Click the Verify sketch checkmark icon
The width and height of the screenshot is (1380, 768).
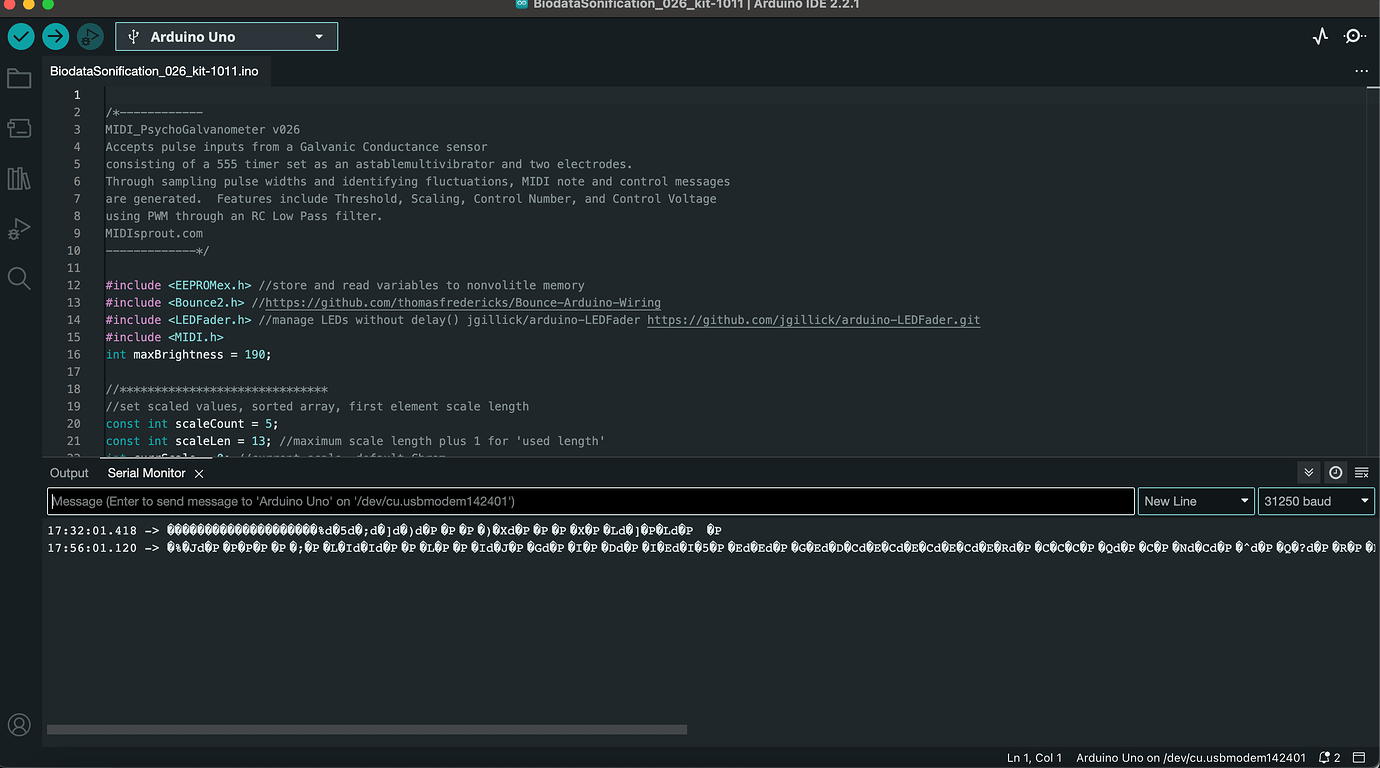tap(20, 36)
